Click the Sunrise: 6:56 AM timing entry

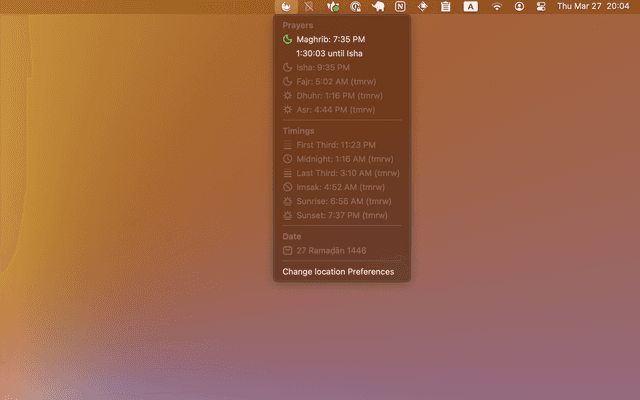pos(335,201)
